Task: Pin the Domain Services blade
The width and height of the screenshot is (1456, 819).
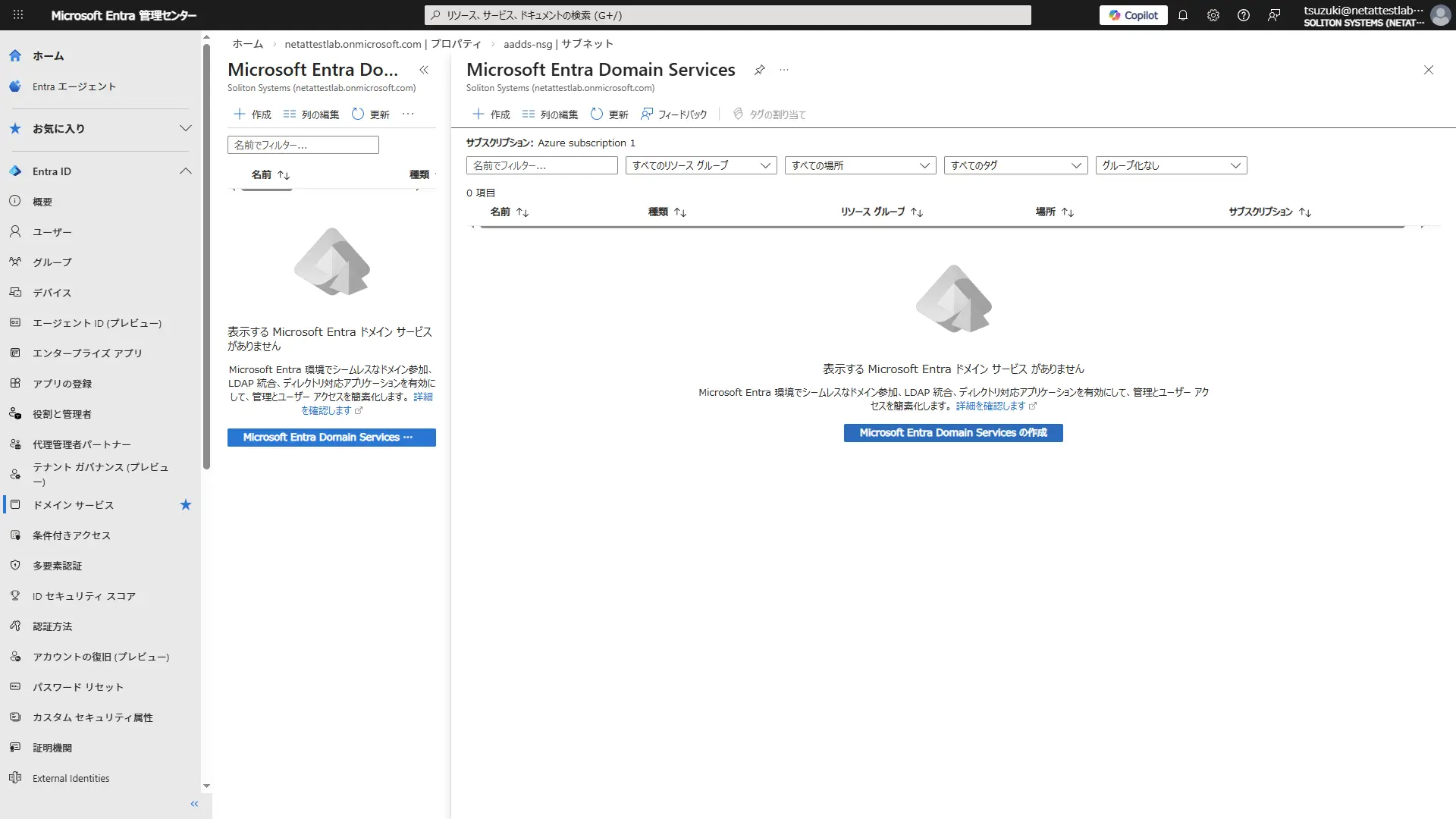Action: [759, 70]
